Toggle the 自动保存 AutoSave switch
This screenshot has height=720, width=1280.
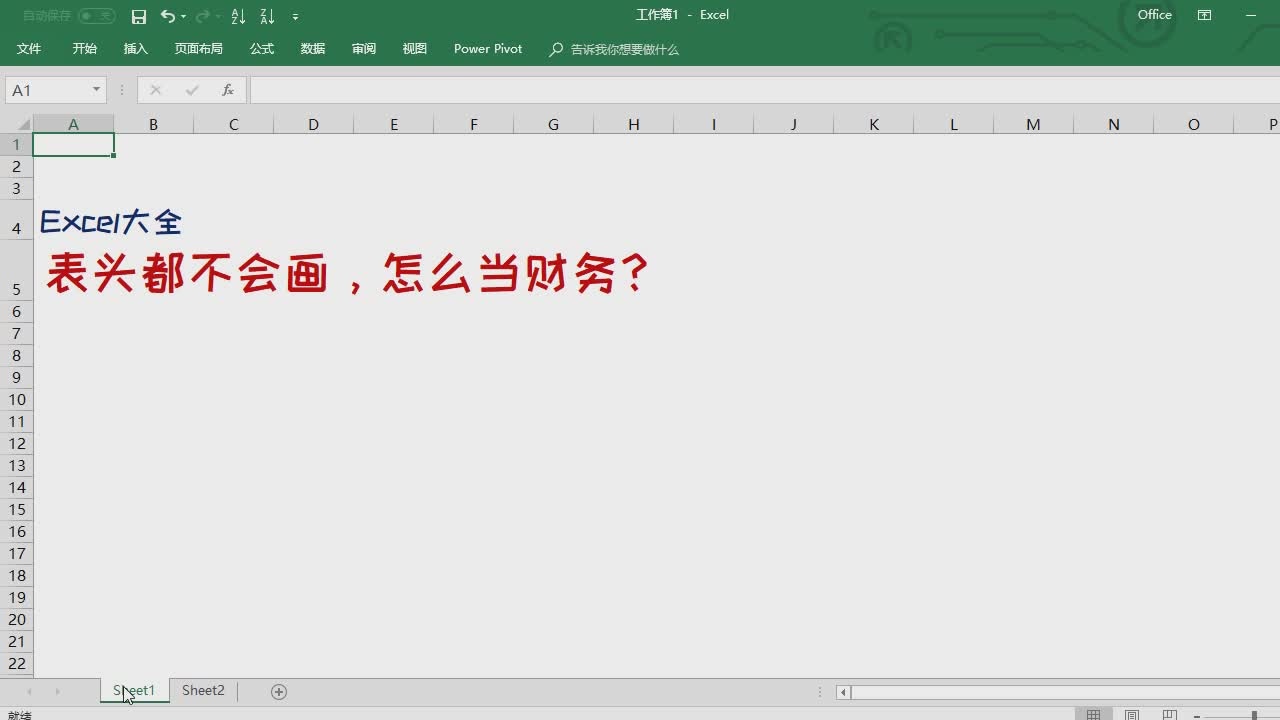tap(97, 16)
